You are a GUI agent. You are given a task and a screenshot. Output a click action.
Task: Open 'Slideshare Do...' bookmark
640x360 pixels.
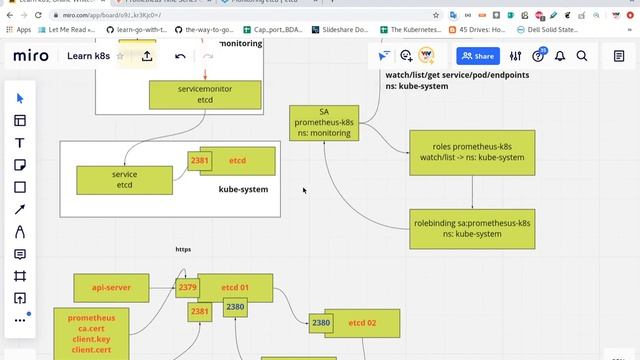340,29
